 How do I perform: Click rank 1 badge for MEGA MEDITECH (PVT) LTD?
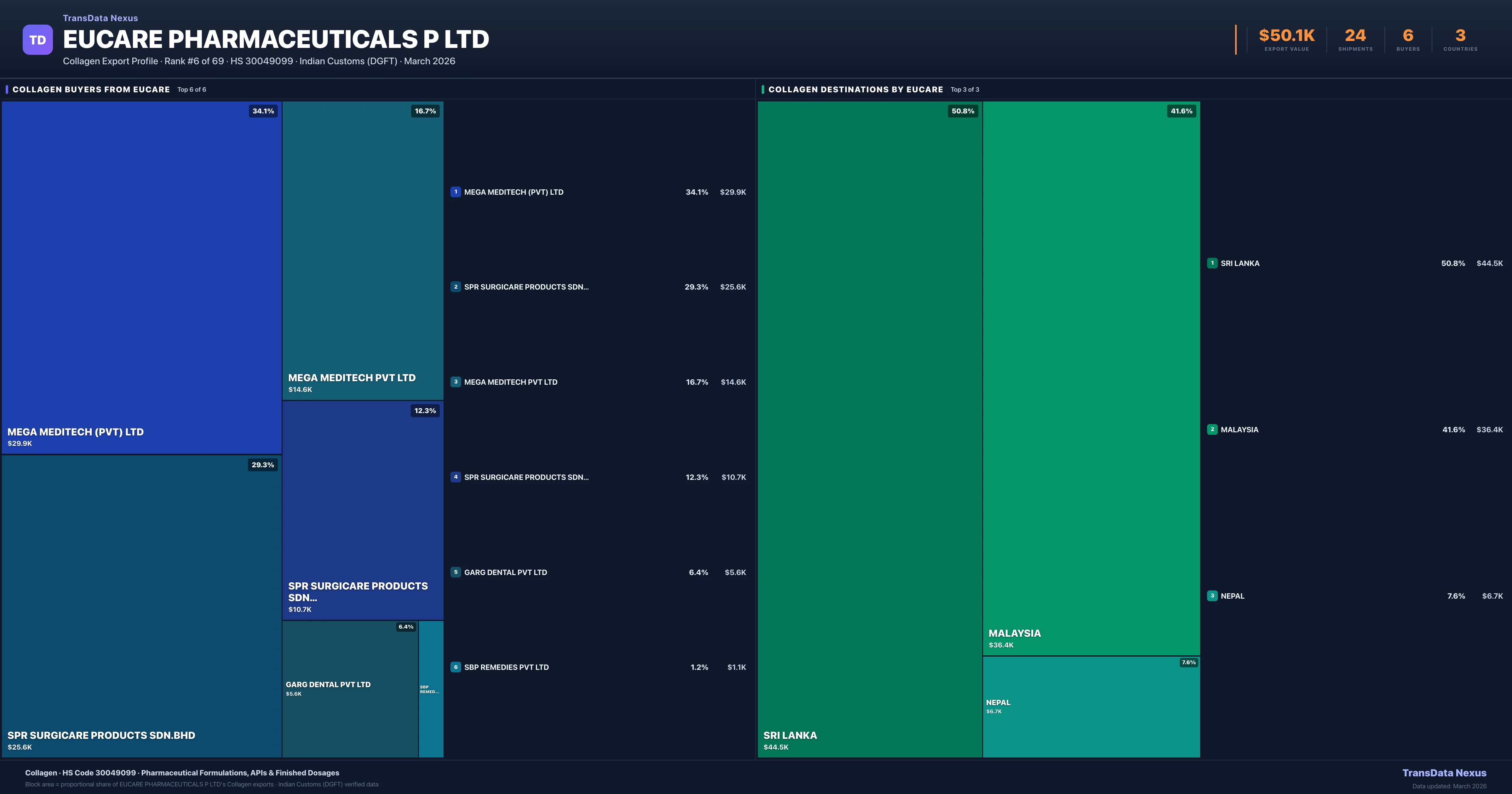pyautogui.click(x=455, y=192)
